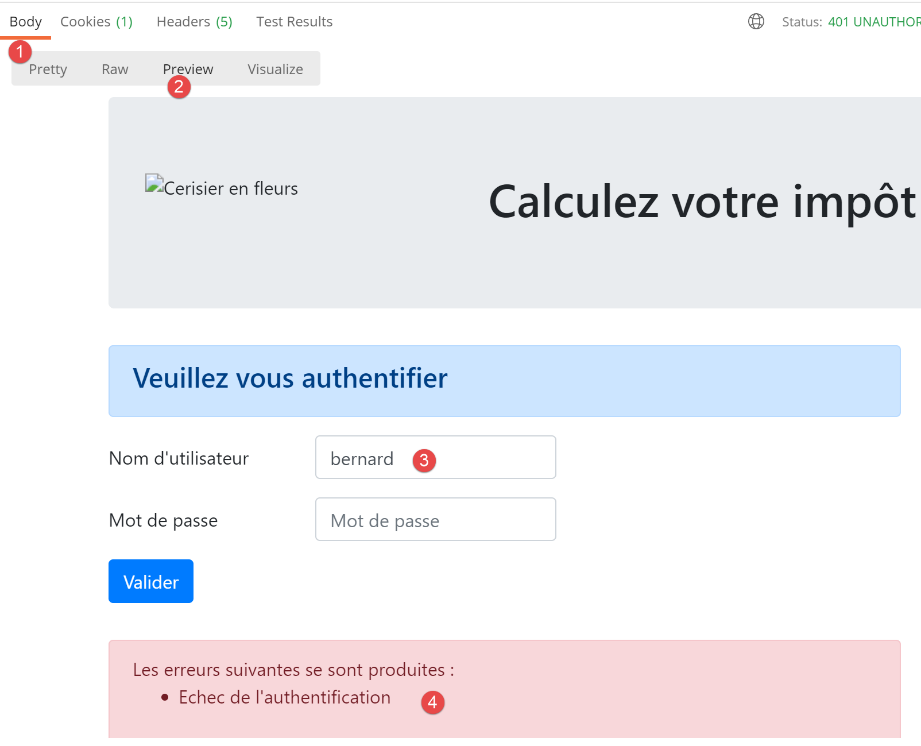Click the Echec de l'authentification error item

point(284,698)
